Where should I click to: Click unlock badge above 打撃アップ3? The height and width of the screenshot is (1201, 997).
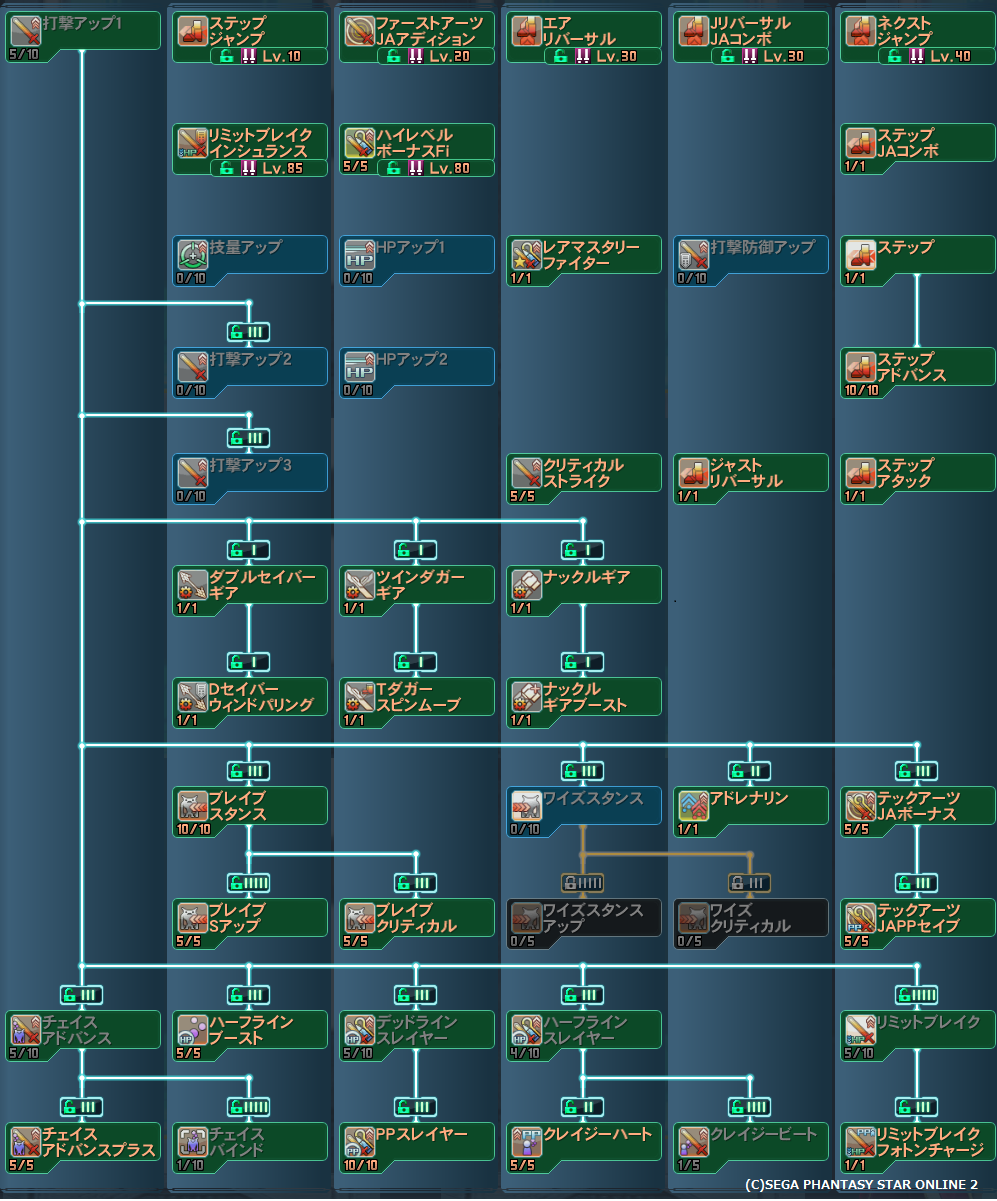tap(249, 438)
